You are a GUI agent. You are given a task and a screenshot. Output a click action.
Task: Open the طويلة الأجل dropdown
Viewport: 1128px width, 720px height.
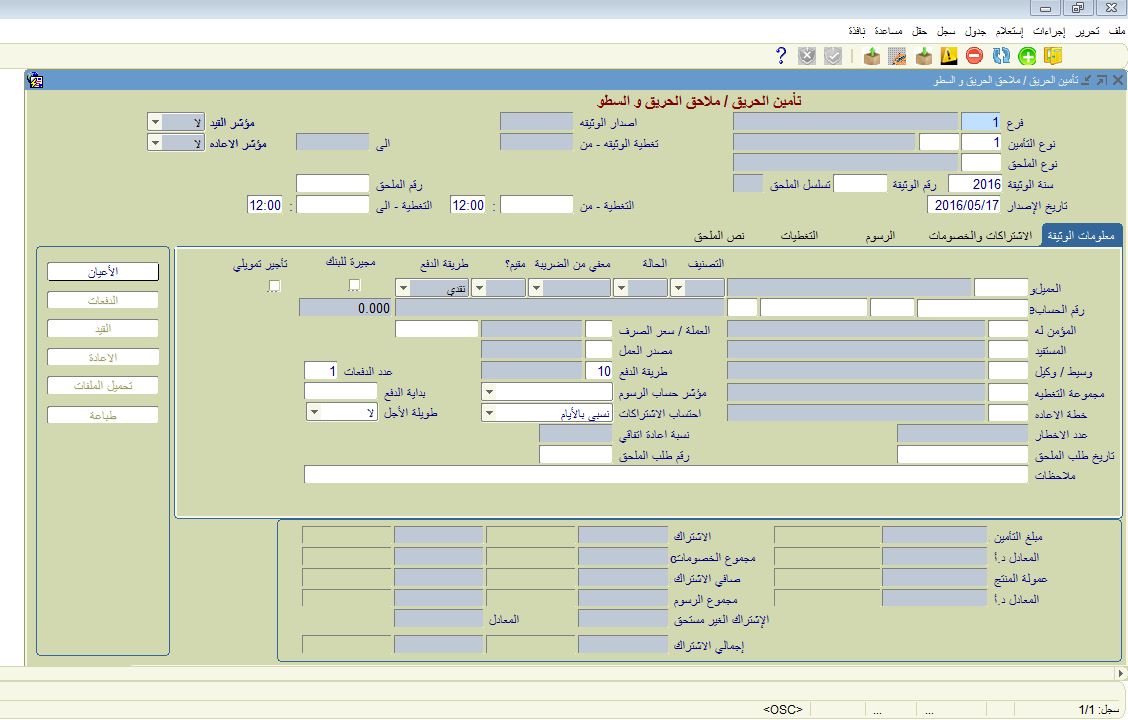(314, 413)
